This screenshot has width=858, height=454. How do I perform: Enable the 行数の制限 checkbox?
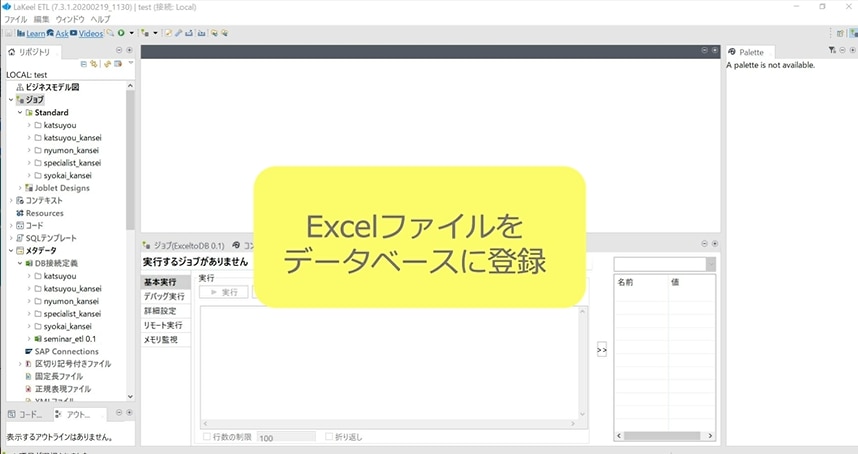pos(207,437)
